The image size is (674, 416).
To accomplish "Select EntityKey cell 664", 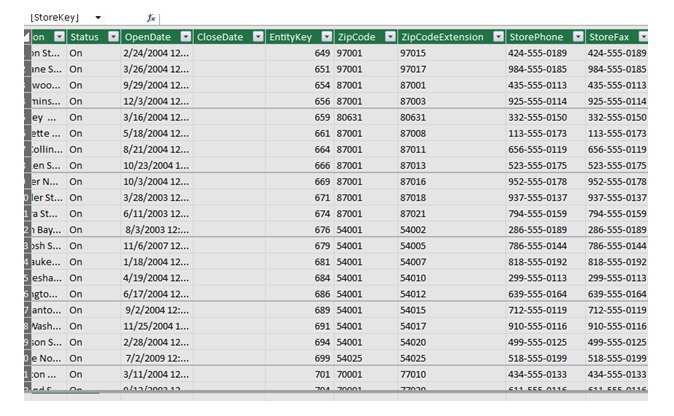I will click(x=300, y=150).
